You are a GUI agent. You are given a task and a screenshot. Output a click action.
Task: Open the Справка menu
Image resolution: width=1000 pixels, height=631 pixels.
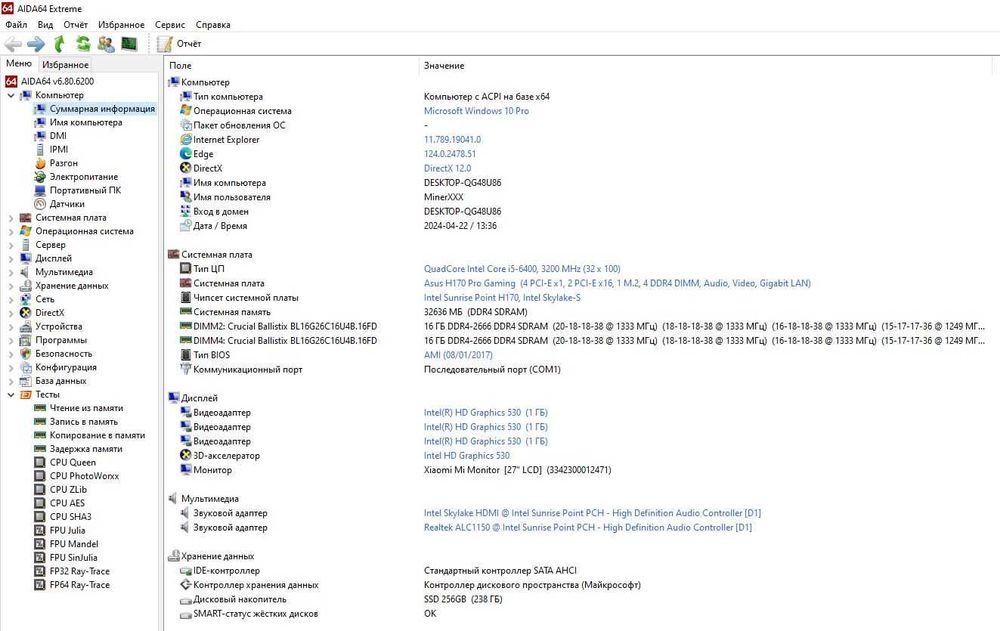pos(213,25)
